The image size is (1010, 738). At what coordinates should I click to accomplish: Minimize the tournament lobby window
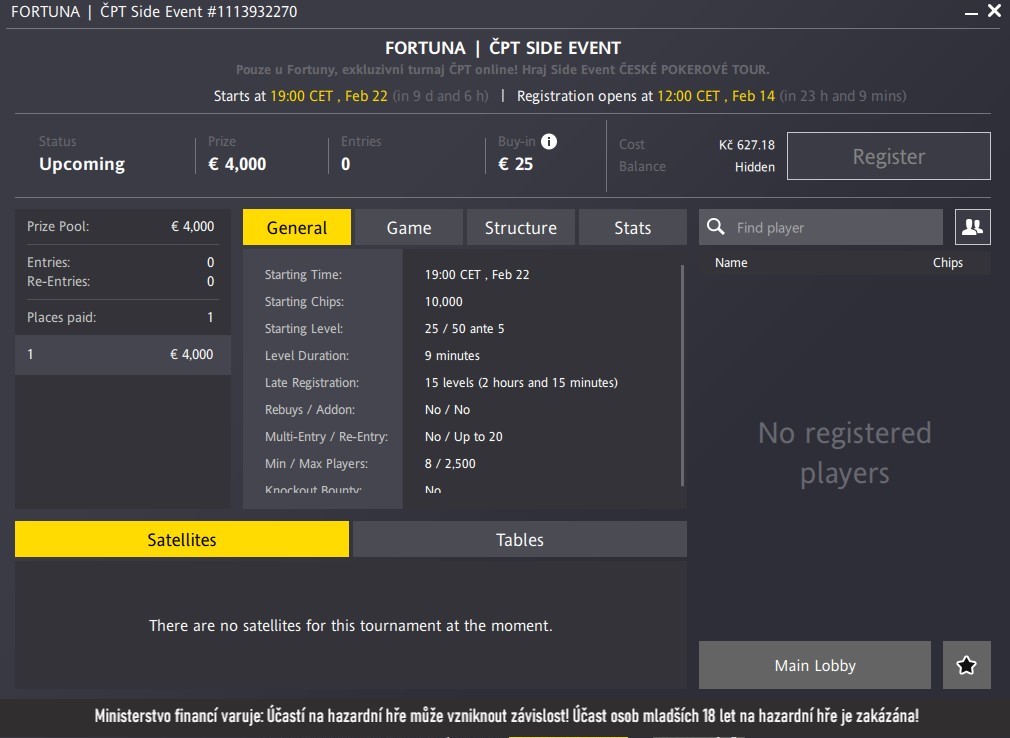pyautogui.click(x=971, y=12)
